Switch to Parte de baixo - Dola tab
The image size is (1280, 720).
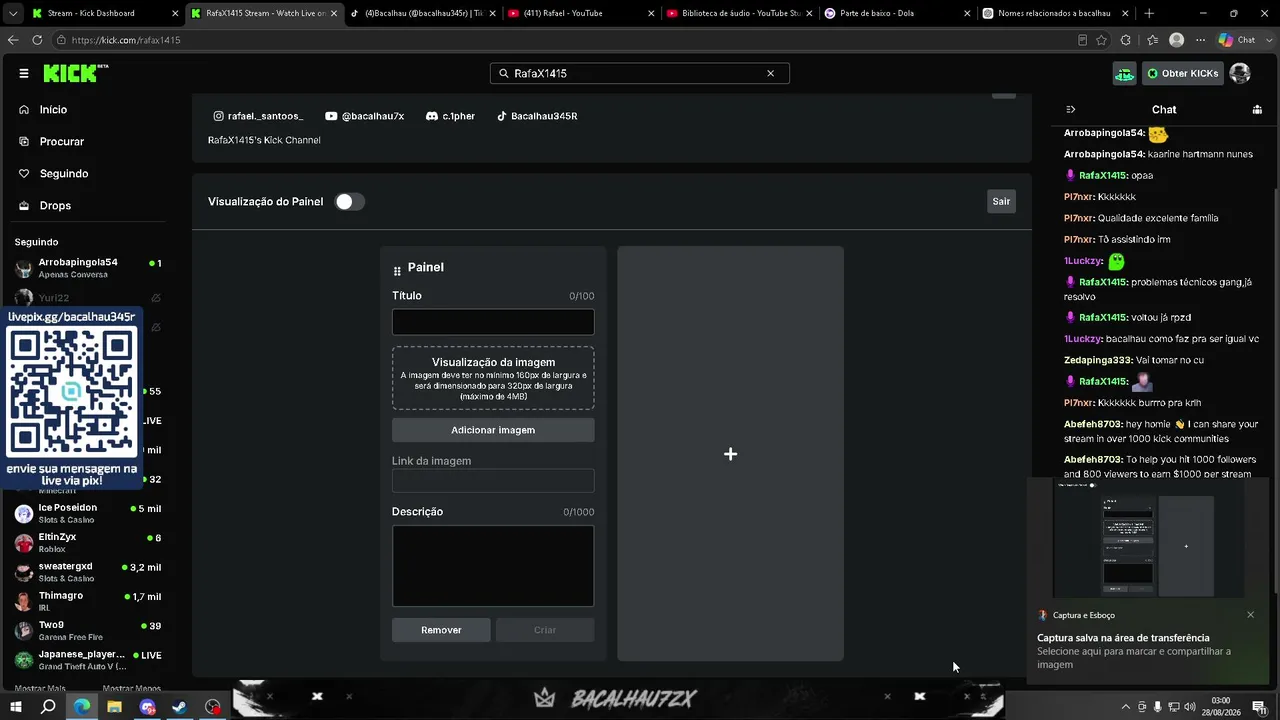tap(896, 13)
